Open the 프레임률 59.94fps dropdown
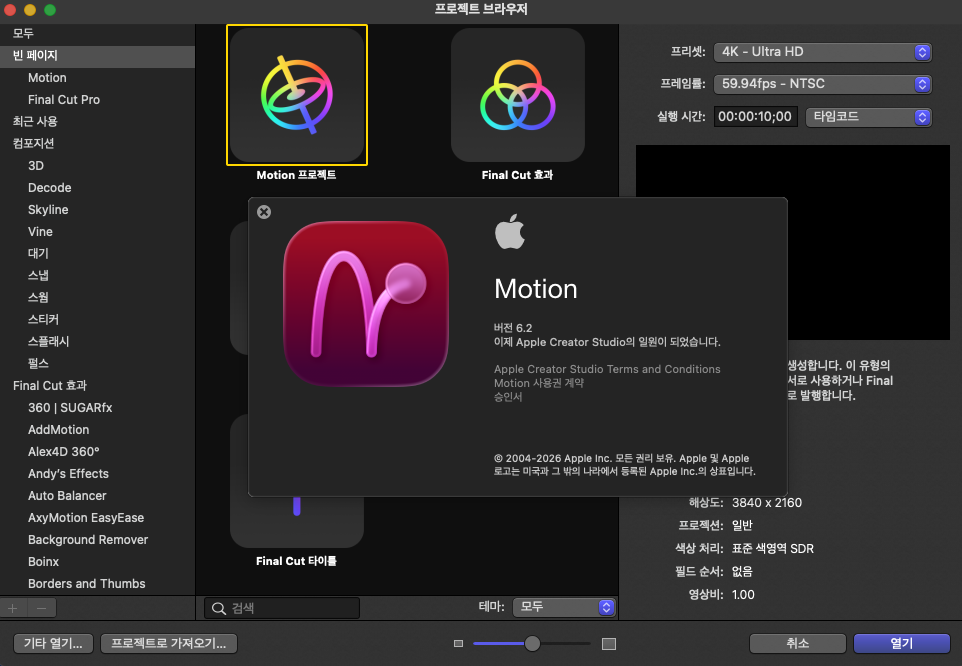 pyautogui.click(x=824, y=84)
